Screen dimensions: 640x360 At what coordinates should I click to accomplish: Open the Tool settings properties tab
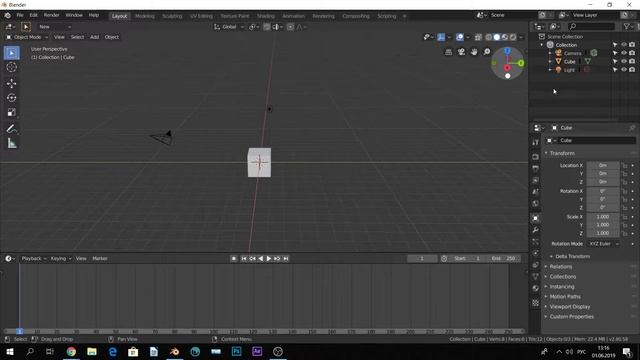click(536, 142)
